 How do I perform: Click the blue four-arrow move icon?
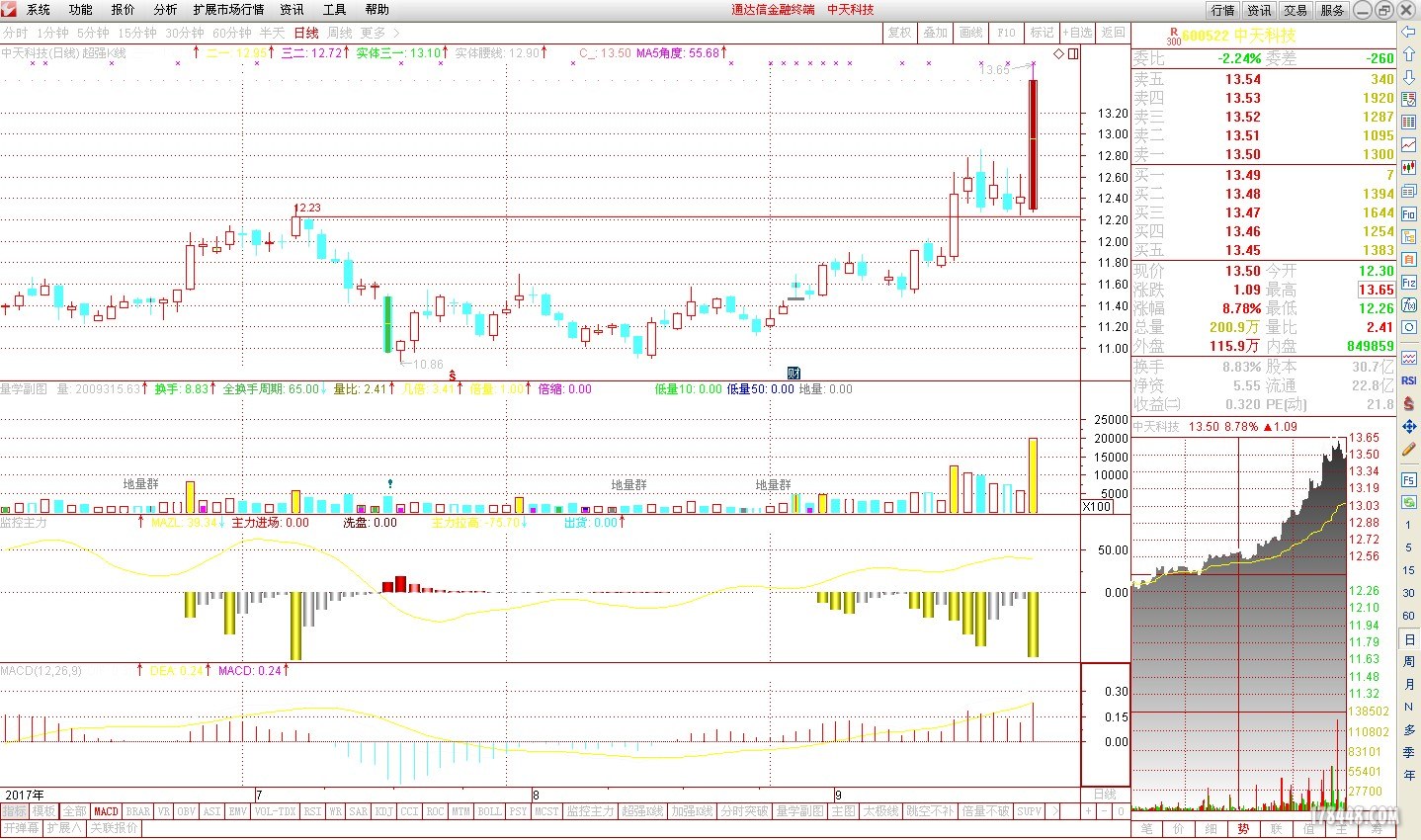(x=1409, y=426)
